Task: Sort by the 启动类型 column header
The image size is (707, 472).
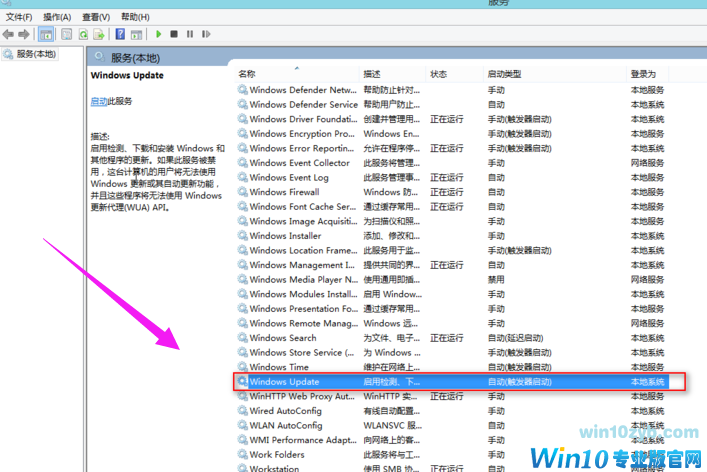Action: pyautogui.click(x=504, y=74)
